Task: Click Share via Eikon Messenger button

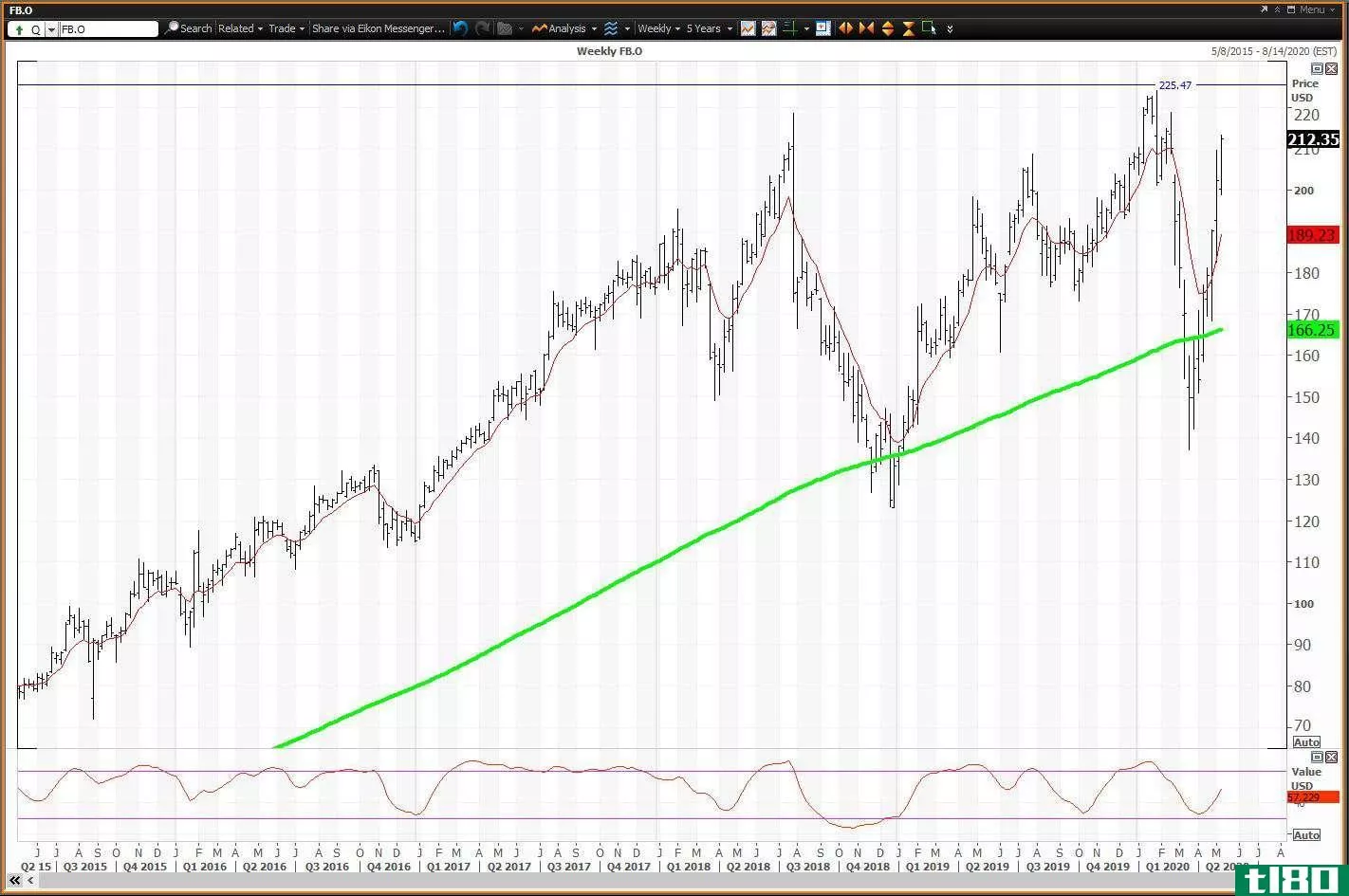Action: point(378,28)
